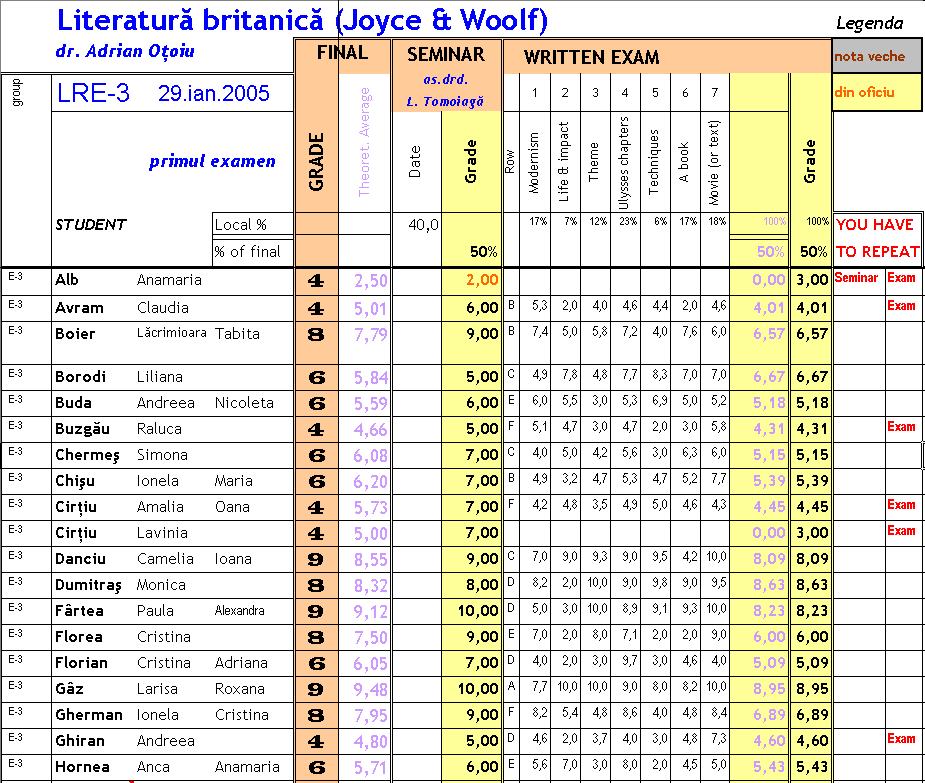
Task: Click the 'Theoret. Average' column header
Action: 364,142
